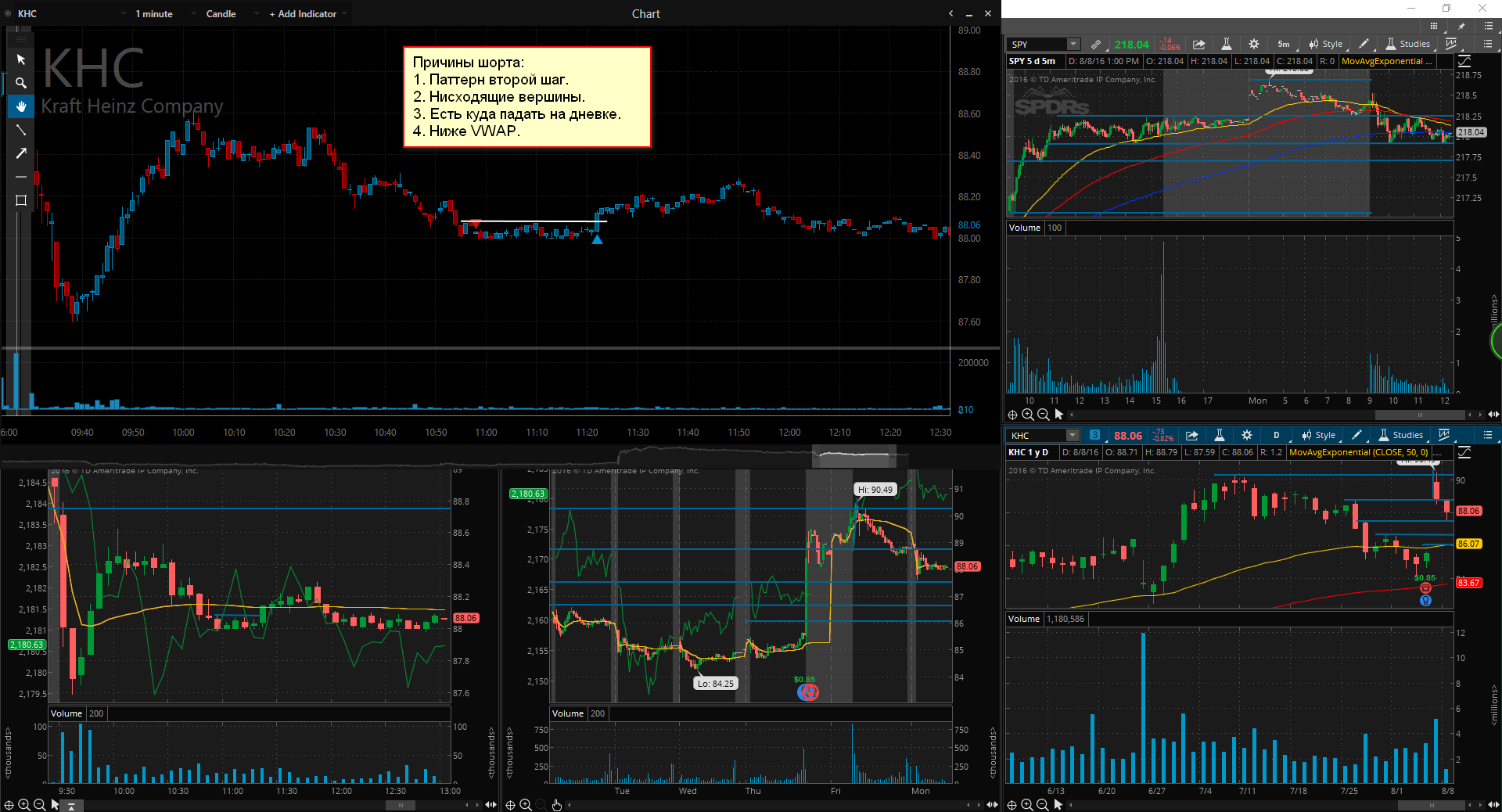Image resolution: width=1502 pixels, height=812 pixels.
Task: Select the trend line drawing tool
Action: click(x=21, y=130)
